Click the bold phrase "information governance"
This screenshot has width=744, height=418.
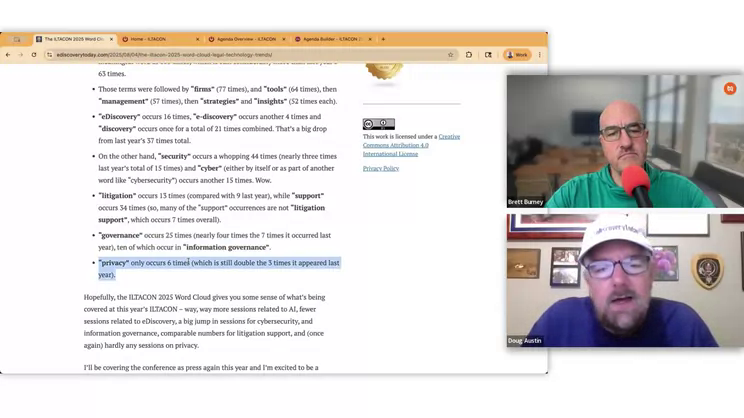click(x=226, y=247)
